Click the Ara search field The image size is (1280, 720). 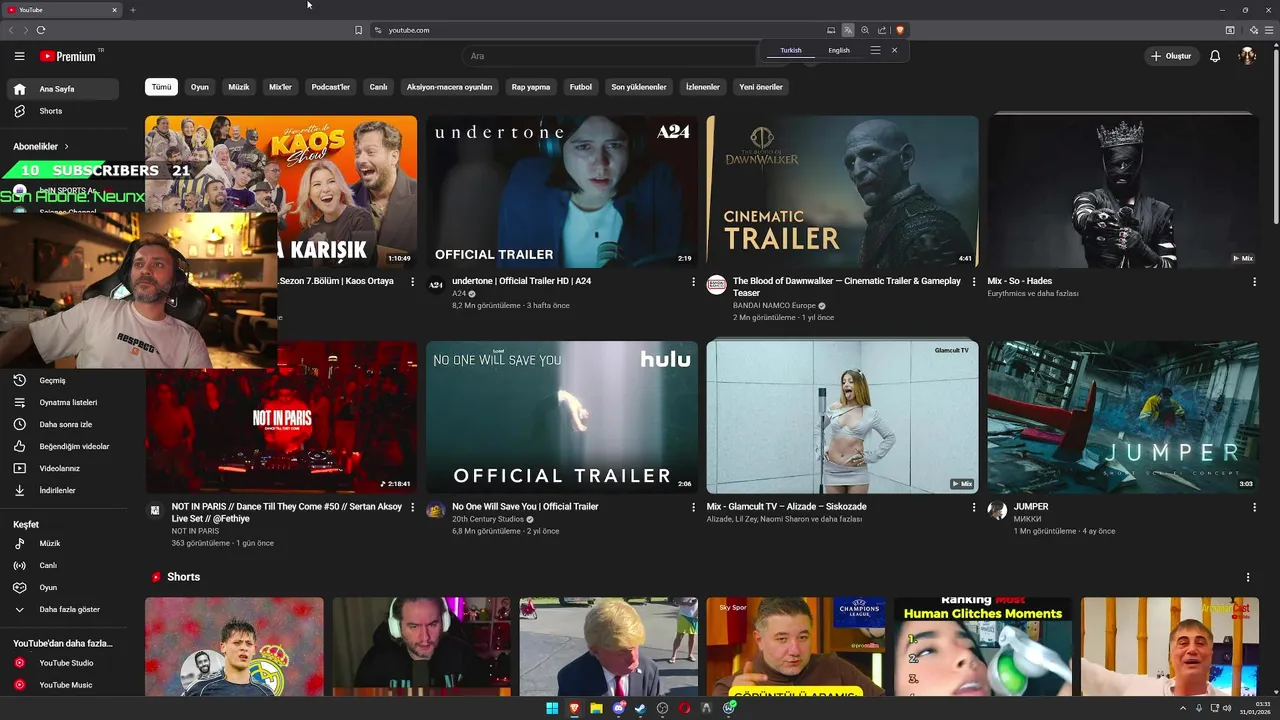tap(610, 56)
